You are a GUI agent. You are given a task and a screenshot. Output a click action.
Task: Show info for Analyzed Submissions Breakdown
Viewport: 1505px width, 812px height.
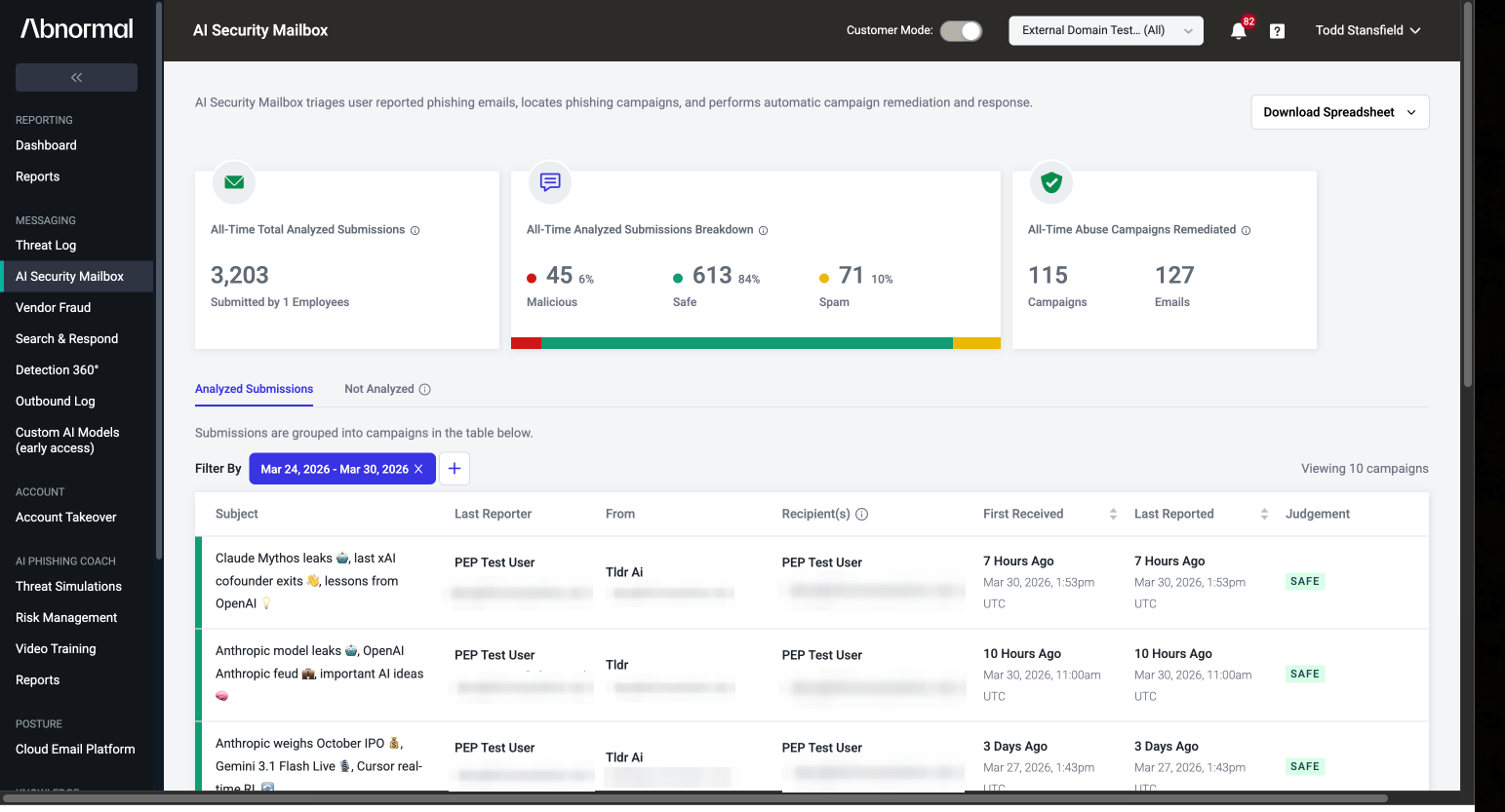pos(763,231)
